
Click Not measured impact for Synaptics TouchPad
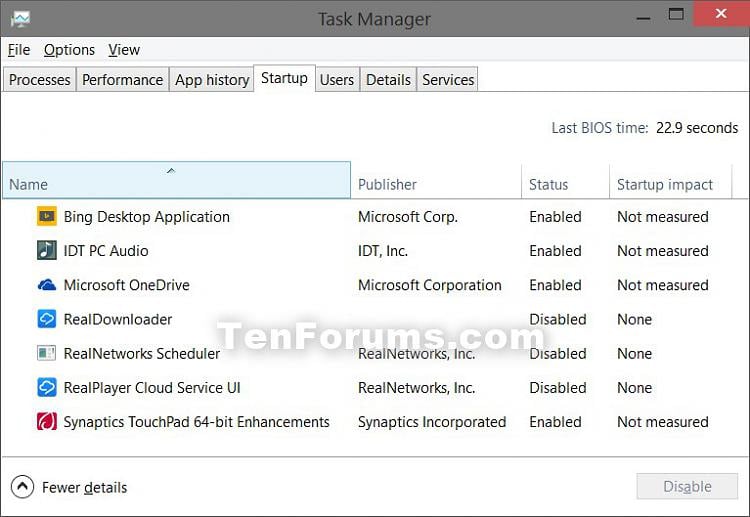click(x=663, y=422)
